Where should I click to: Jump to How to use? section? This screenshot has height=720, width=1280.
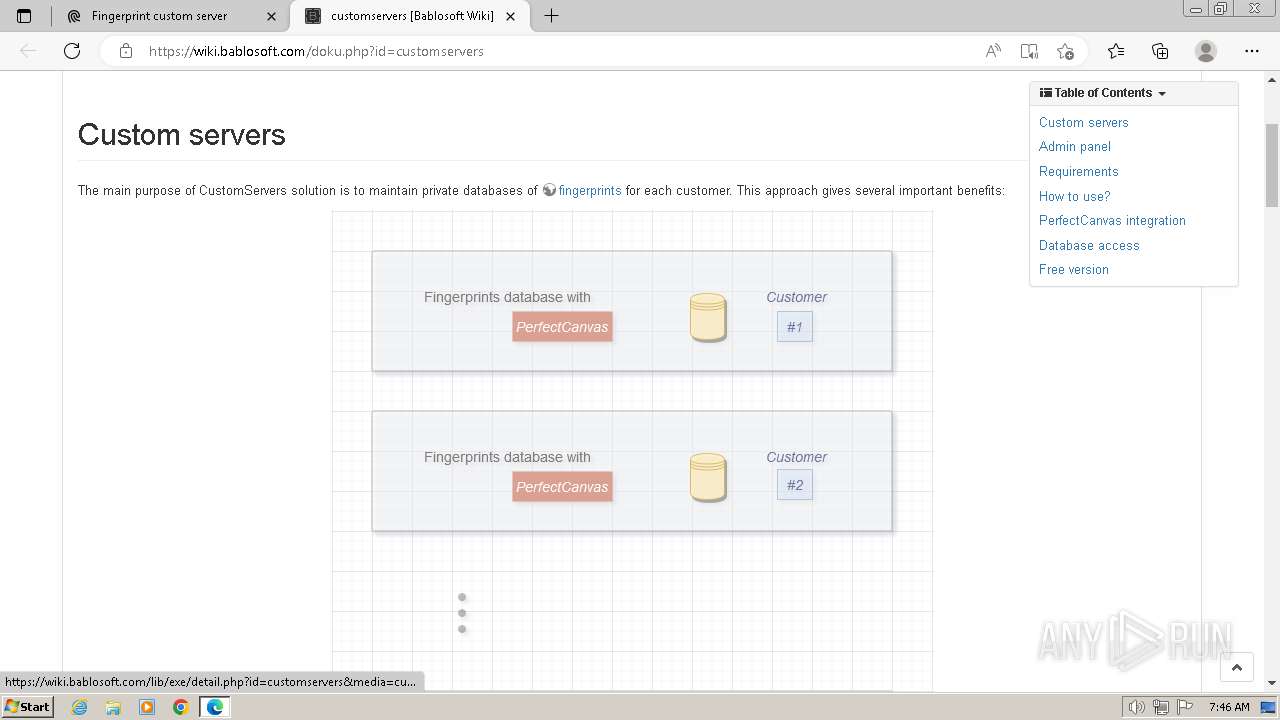[1074, 196]
